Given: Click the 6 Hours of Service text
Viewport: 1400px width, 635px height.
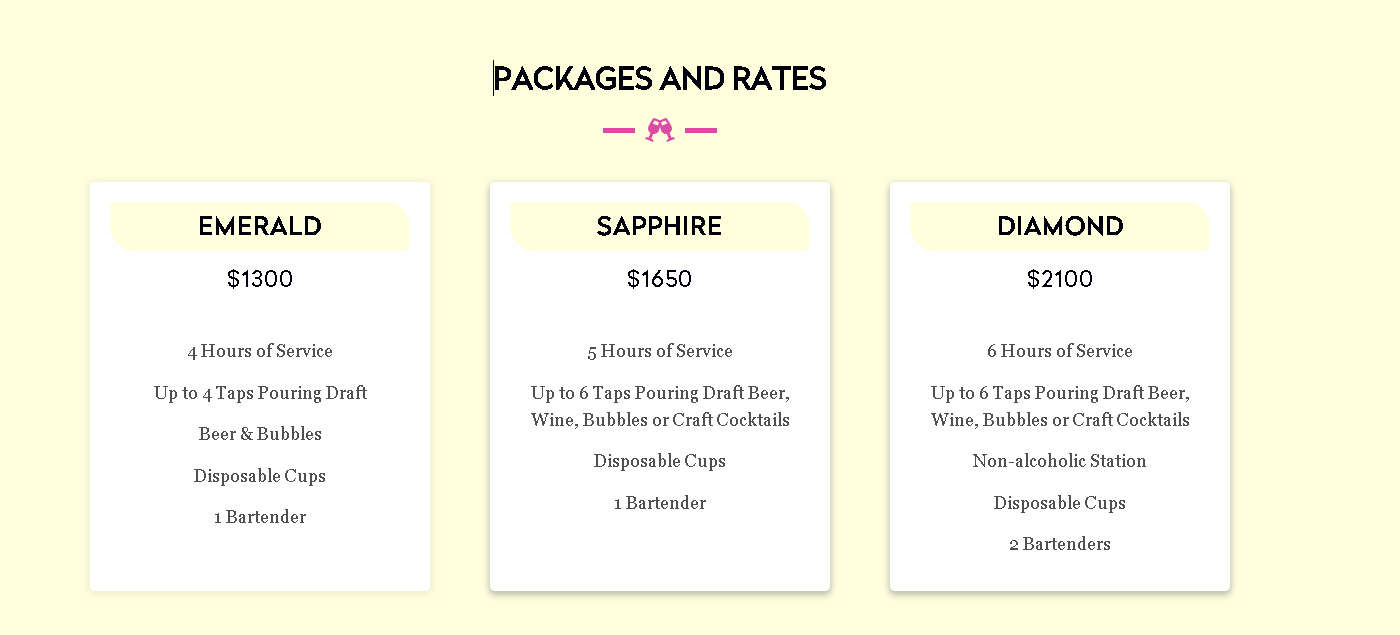Looking at the screenshot, I should point(1060,351).
